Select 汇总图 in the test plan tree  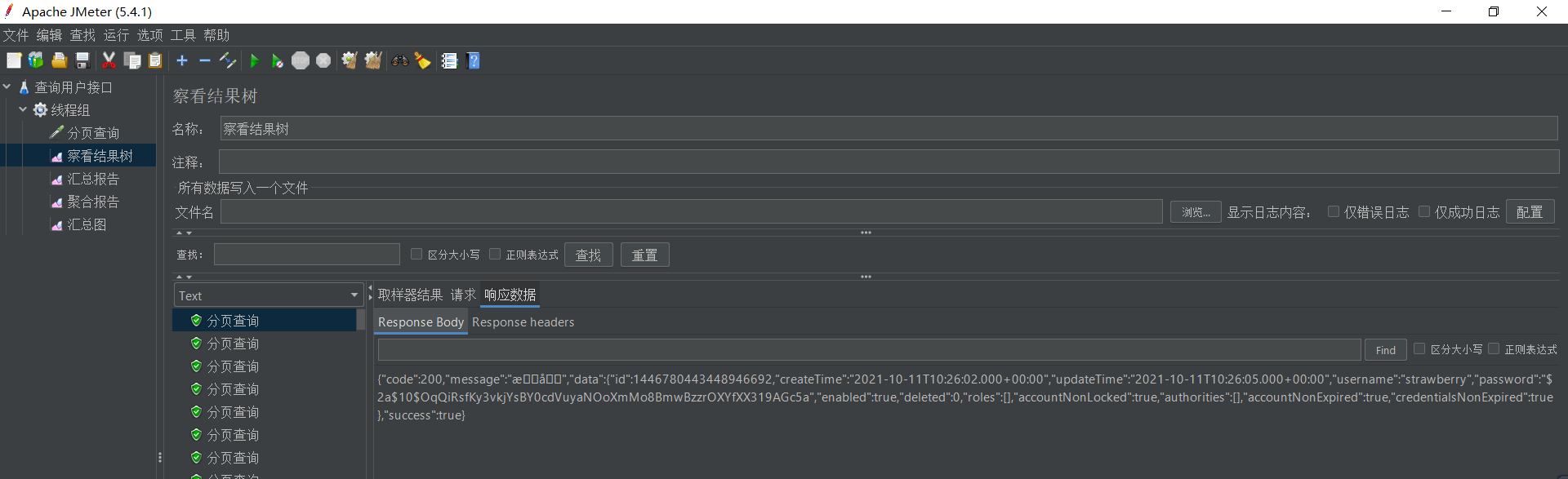87,224
